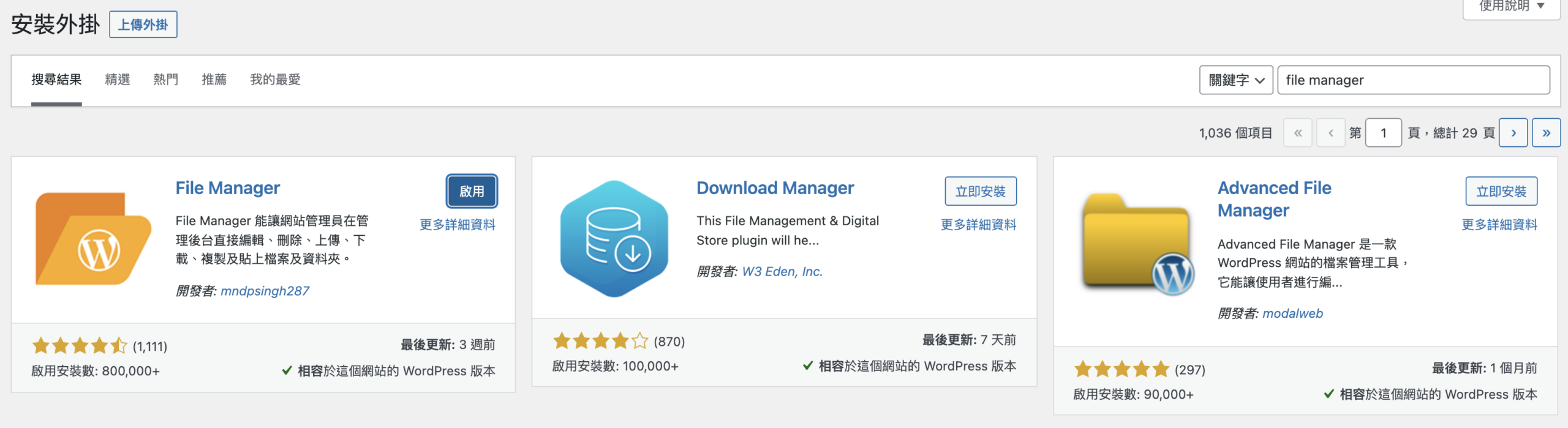Click the Download Manager star rating
The width and height of the screenshot is (1568, 428).
tap(600, 341)
